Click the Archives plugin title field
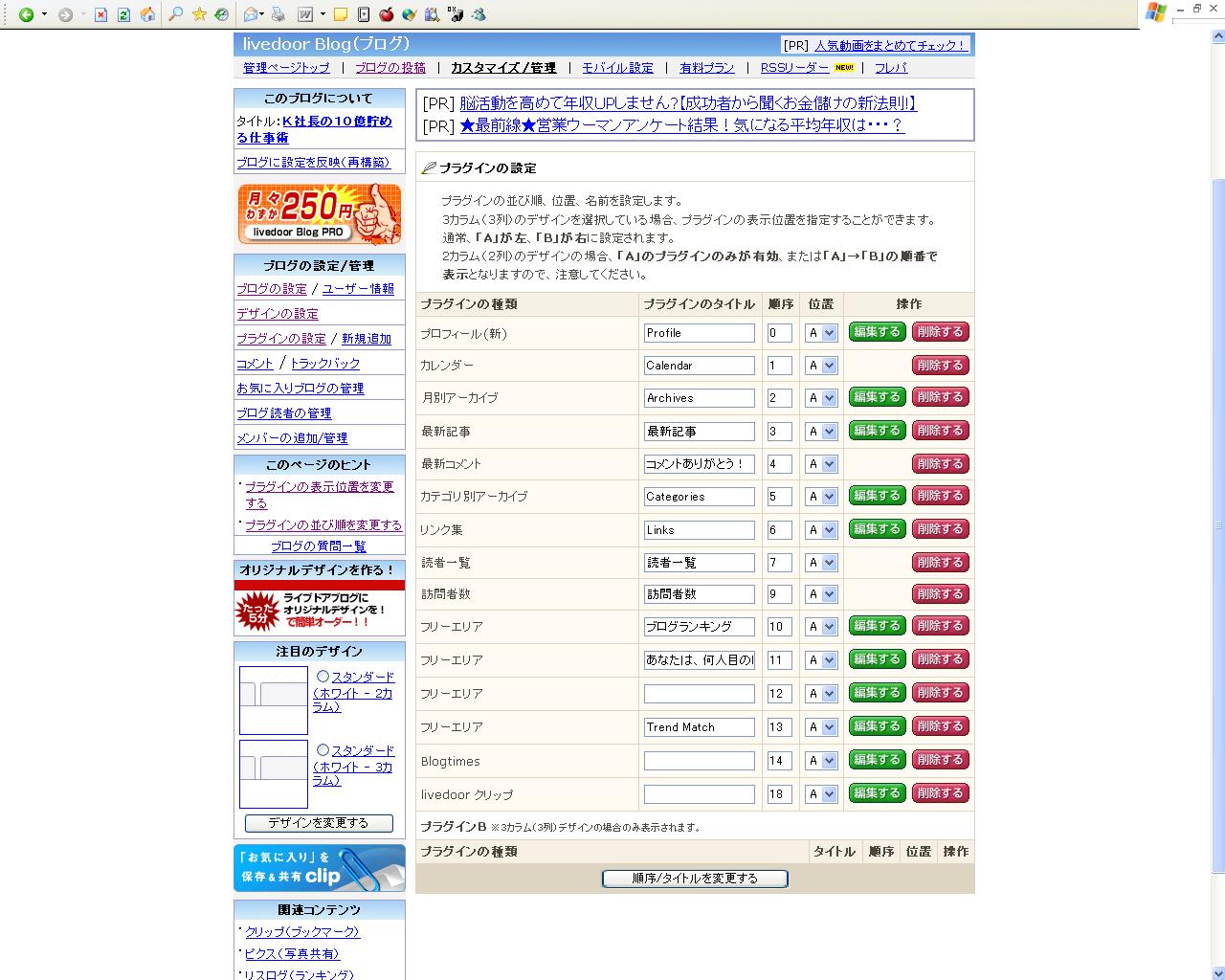Viewport: 1225px width, 980px height. point(700,398)
